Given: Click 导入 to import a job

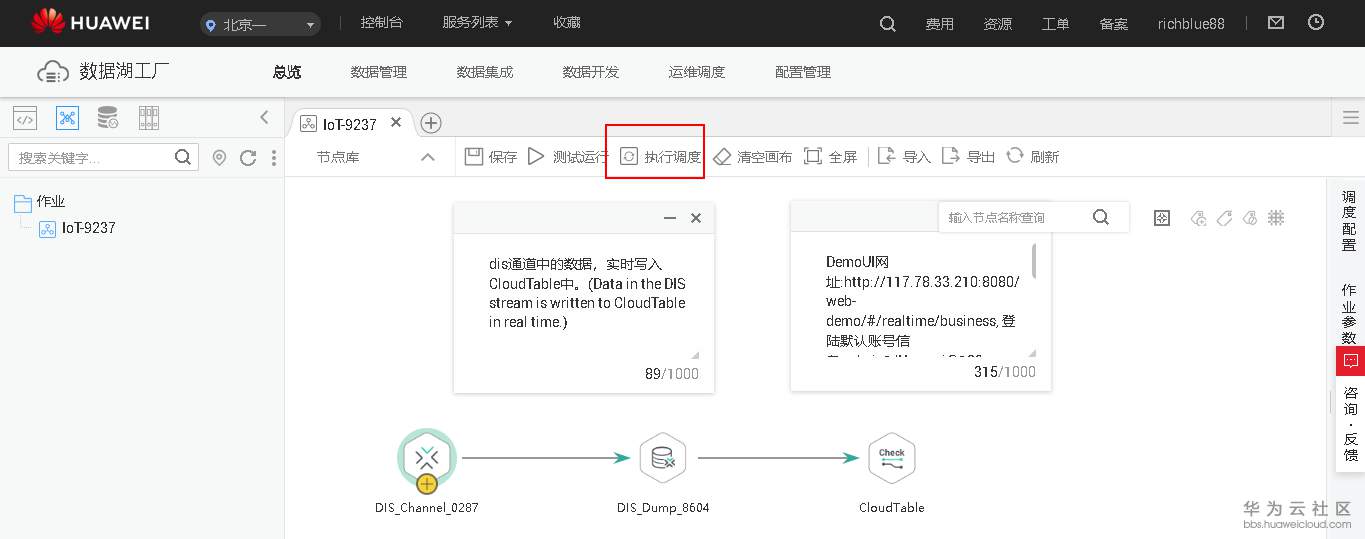Looking at the screenshot, I should [905, 157].
